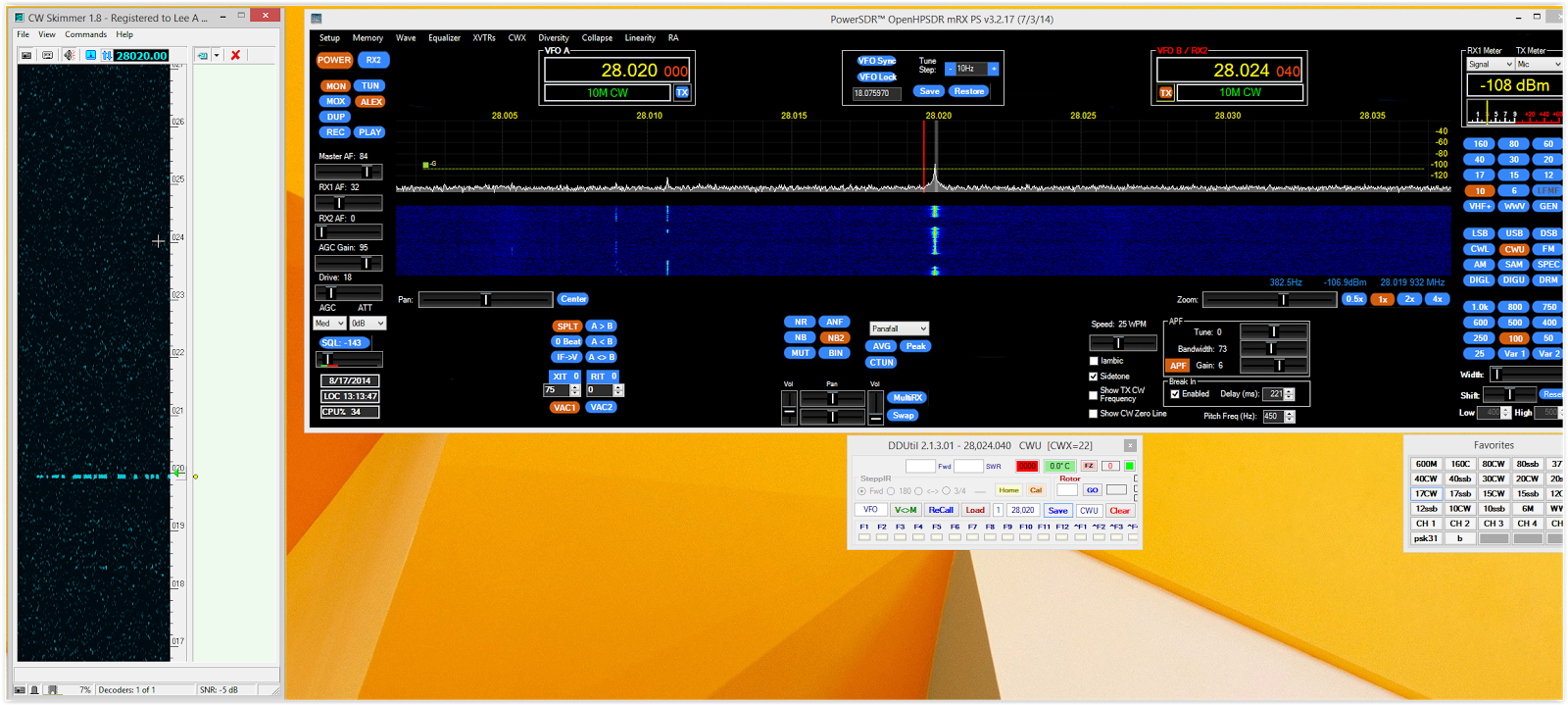
Task: Open the Panafall display mode dropdown
Action: [899, 328]
